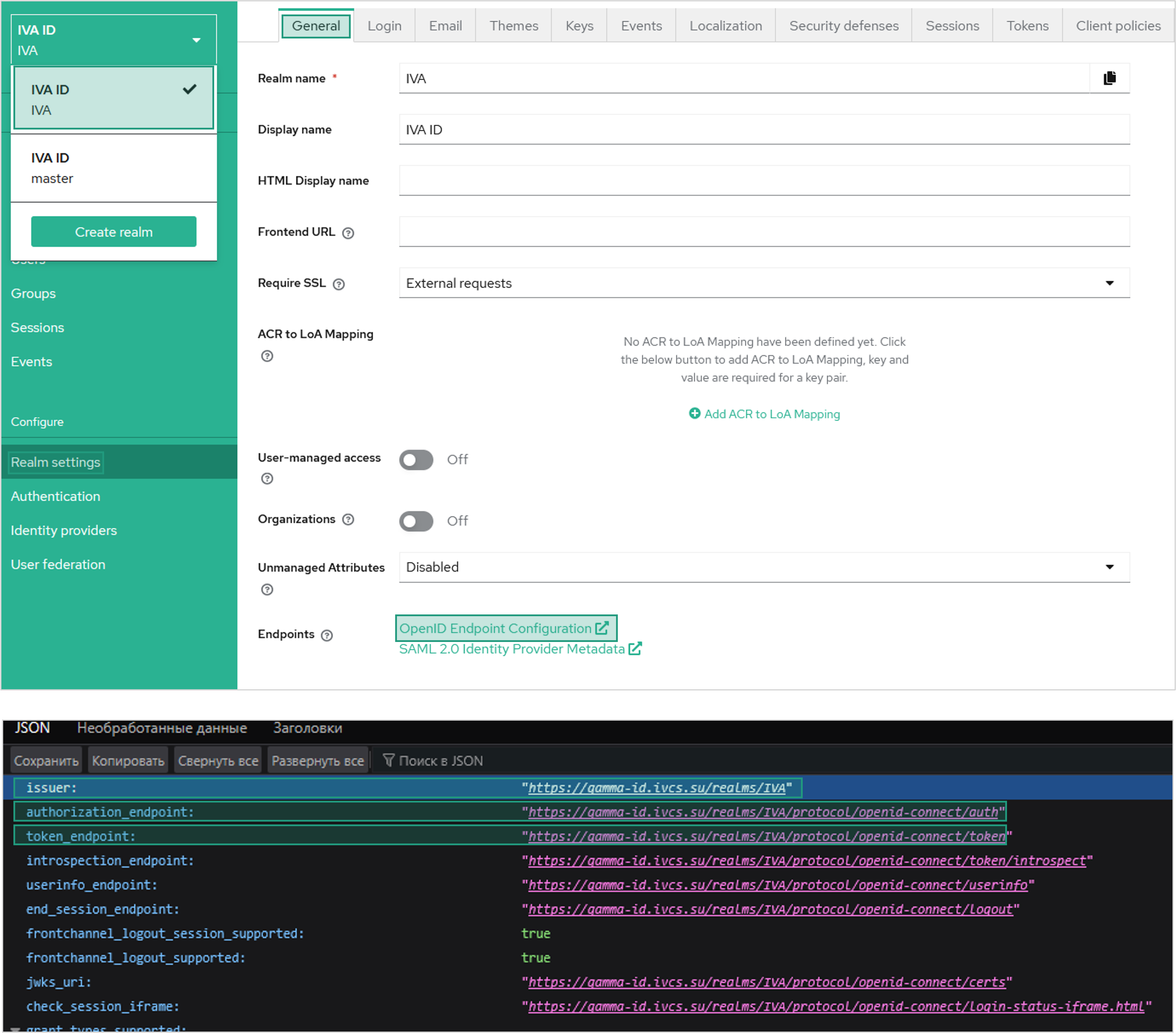Click the Organizations help icon

(x=348, y=519)
